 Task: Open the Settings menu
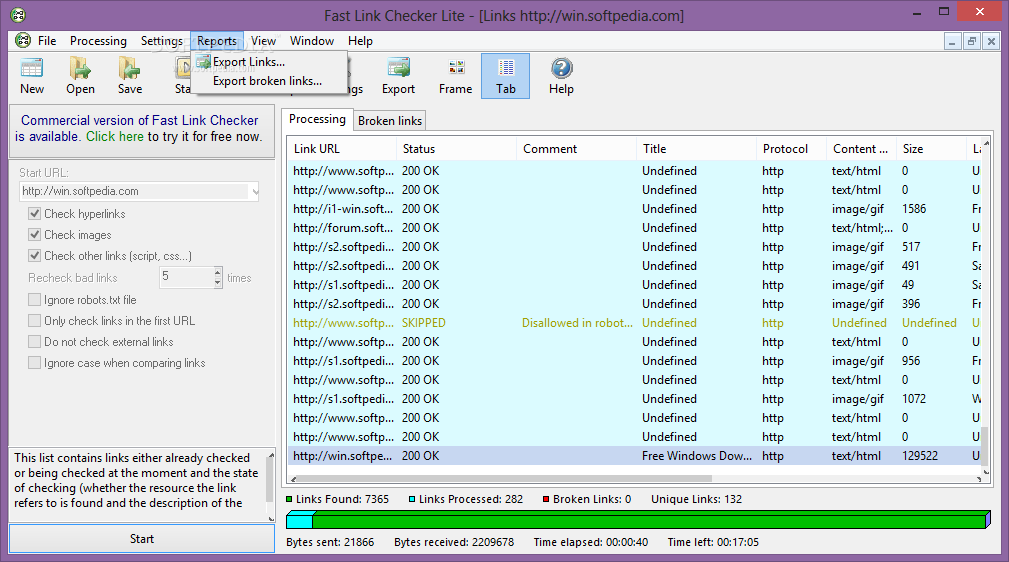point(162,41)
